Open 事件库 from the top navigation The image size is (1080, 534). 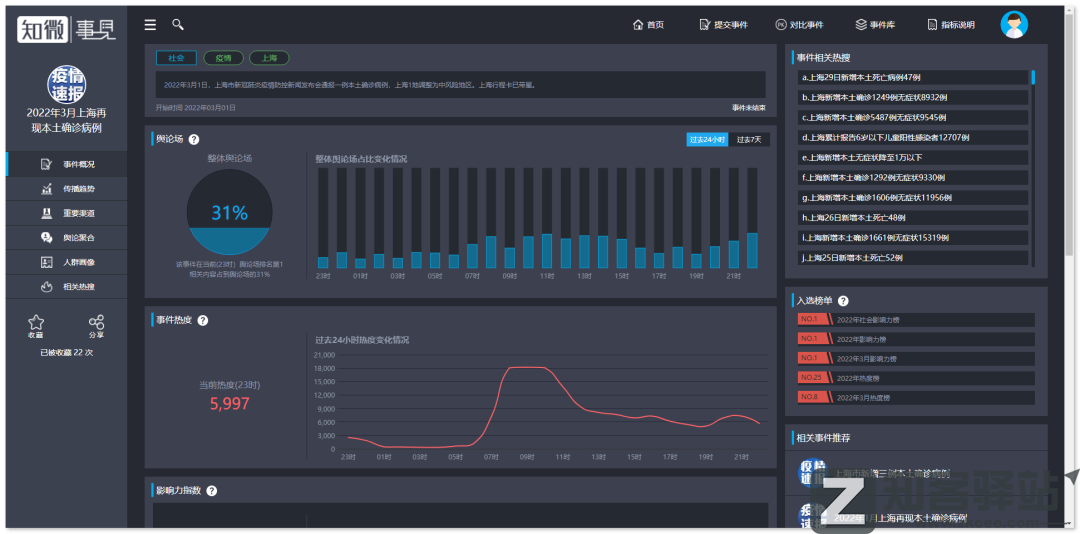(x=875, y=25)
